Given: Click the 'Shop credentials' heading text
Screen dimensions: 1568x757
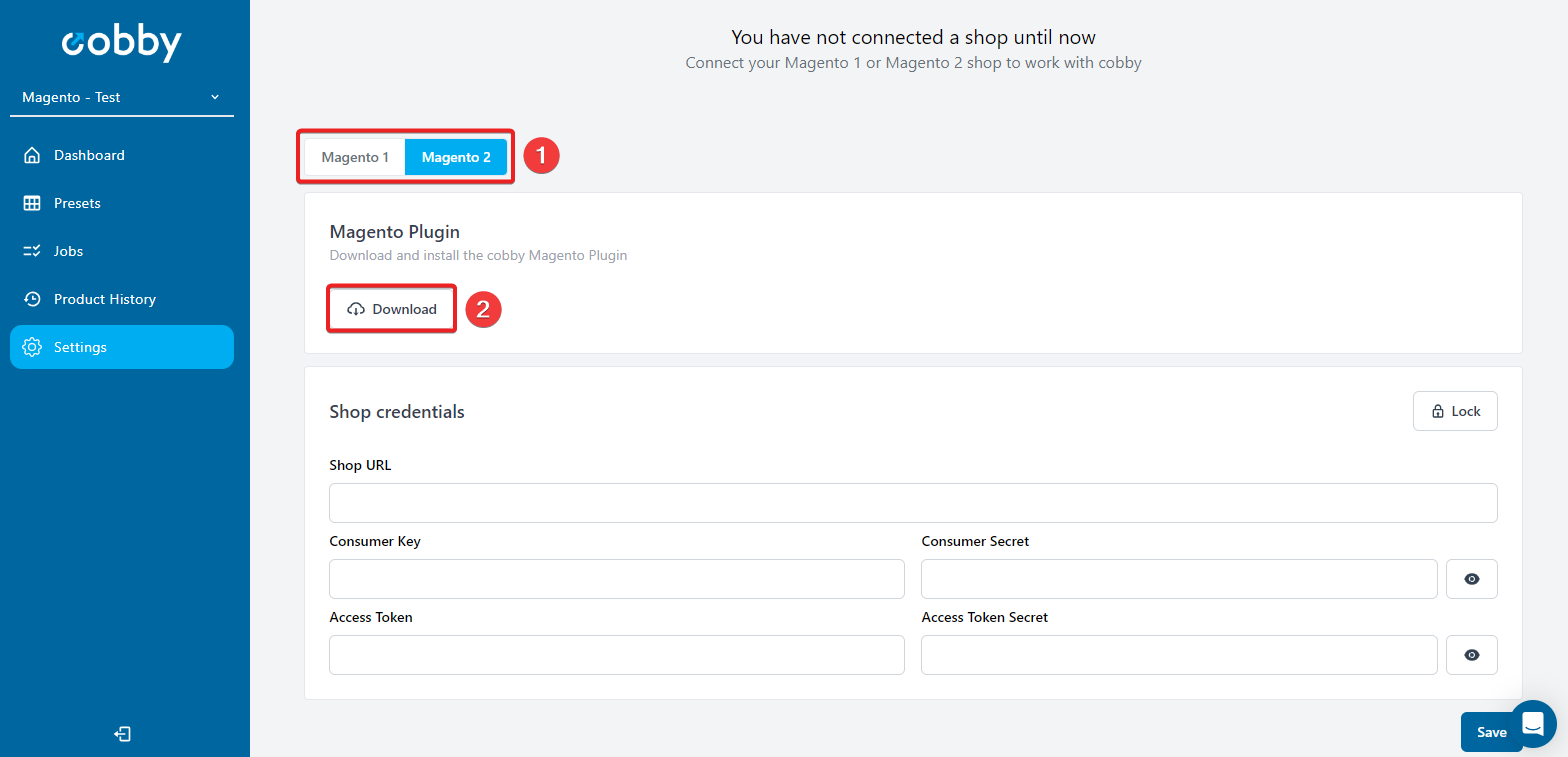Looking at the screenshot, I should (397, 412).
